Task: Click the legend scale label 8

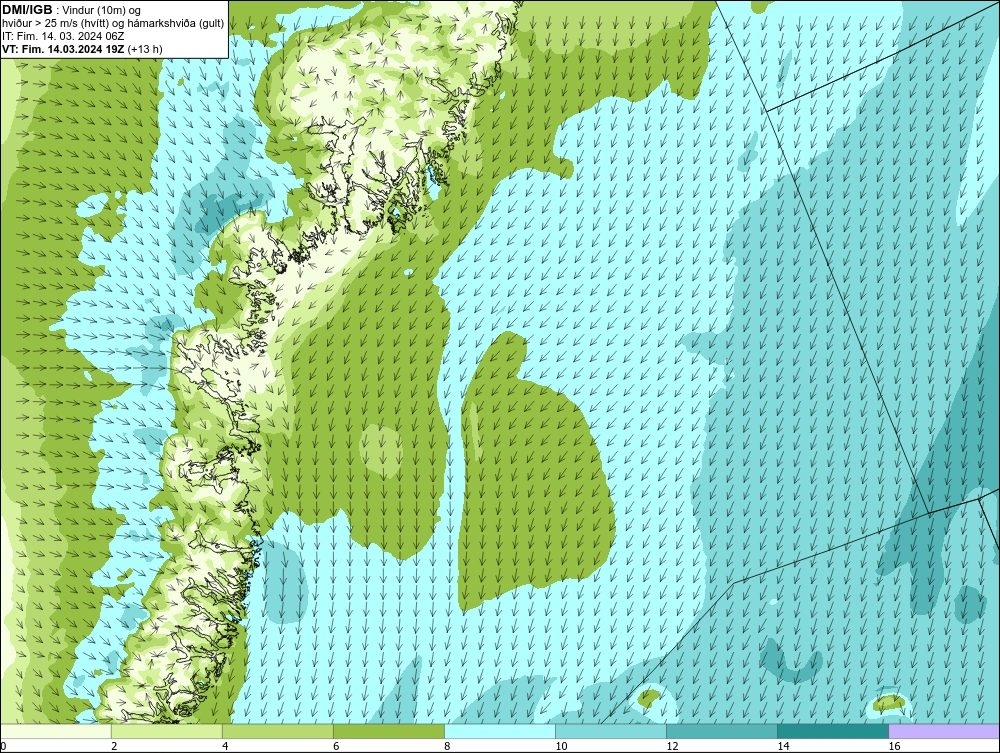Action: pyautogui.click(x=447, y=746)
